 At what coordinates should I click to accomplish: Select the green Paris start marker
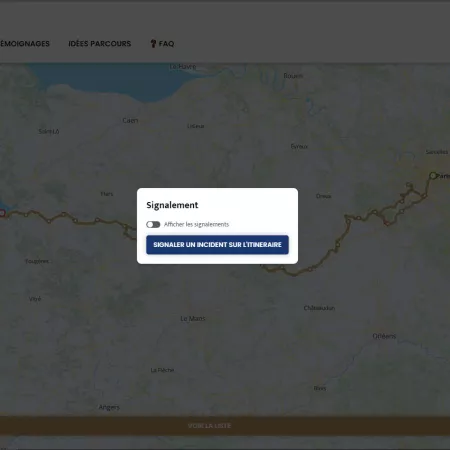tap(433, 175)
